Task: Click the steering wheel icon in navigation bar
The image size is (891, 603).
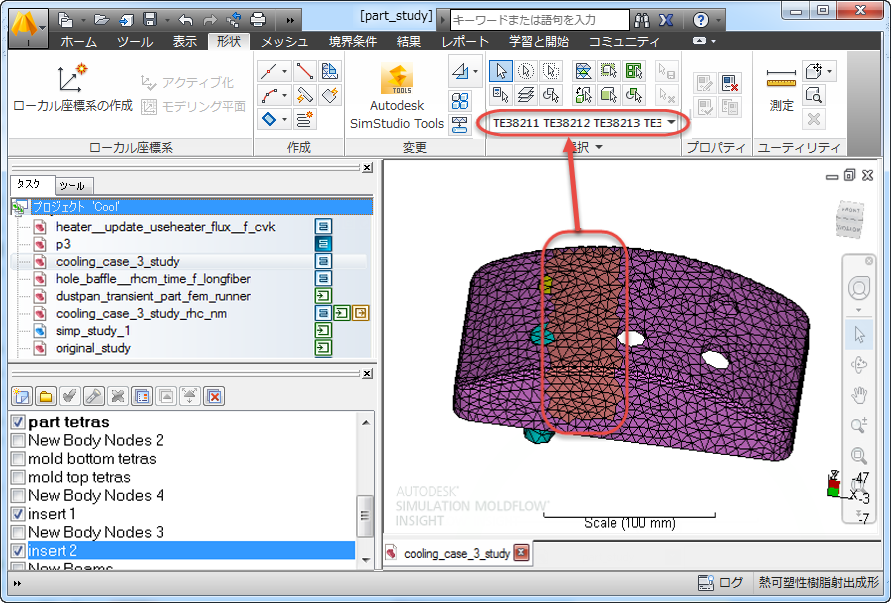Action: (x=859, y=289)
